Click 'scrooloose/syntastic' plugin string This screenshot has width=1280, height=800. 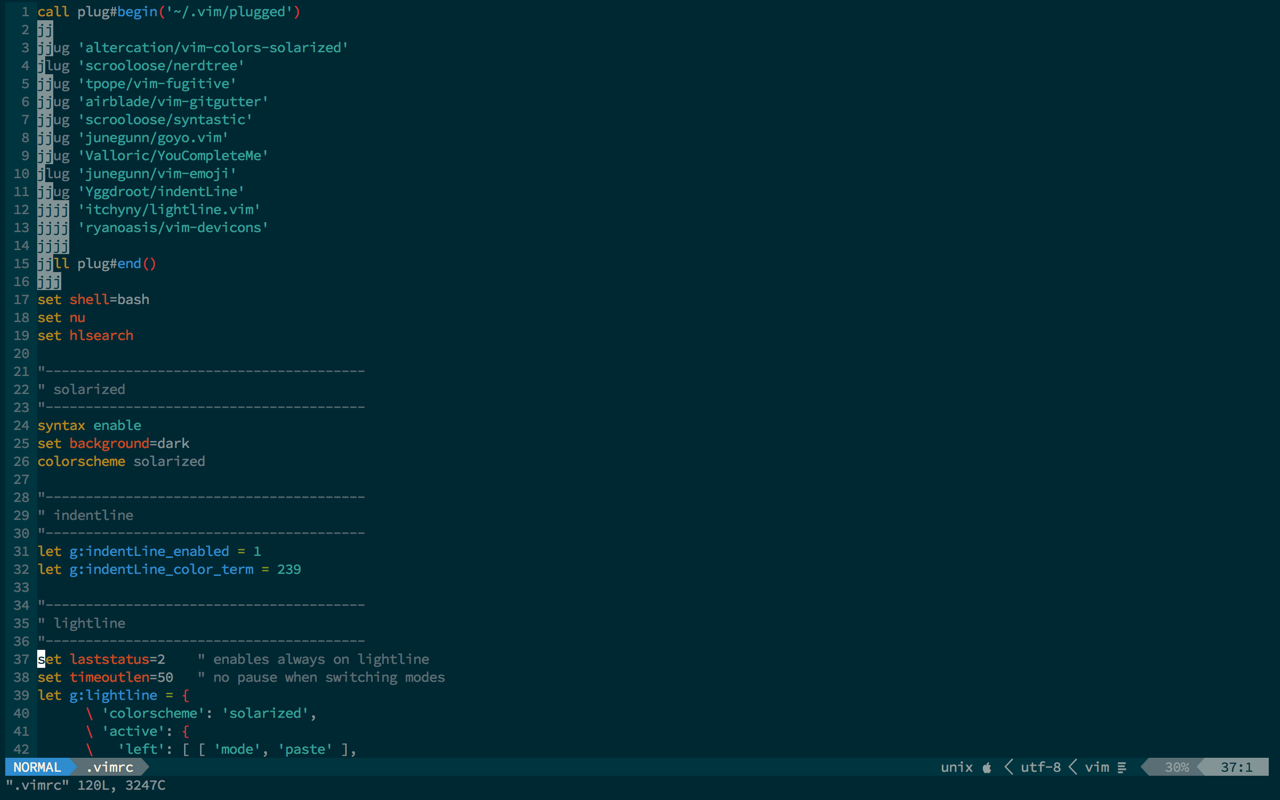pos(166,119)
